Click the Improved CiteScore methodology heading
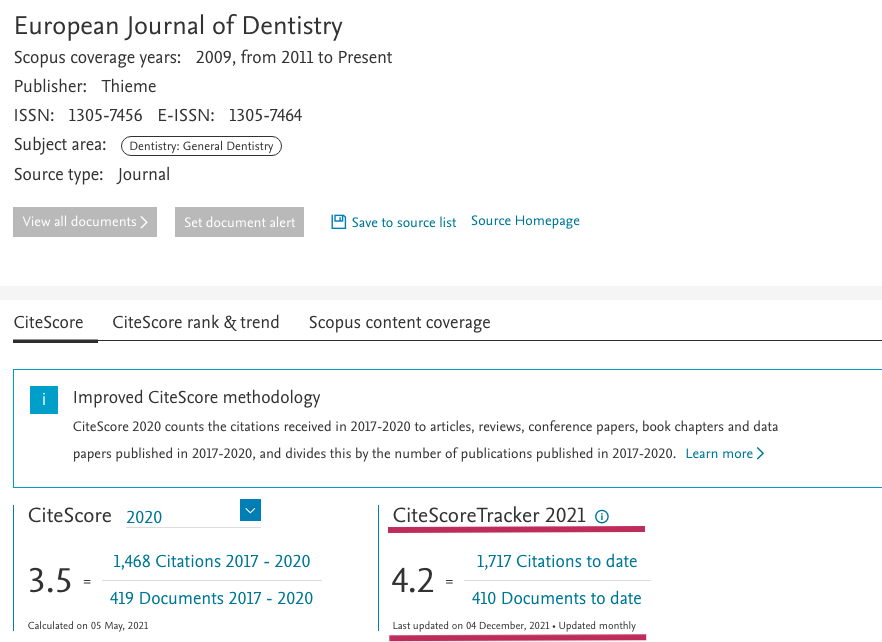Image resolution: width=882 pixels, height=642 pixels. tap(196, 397)
